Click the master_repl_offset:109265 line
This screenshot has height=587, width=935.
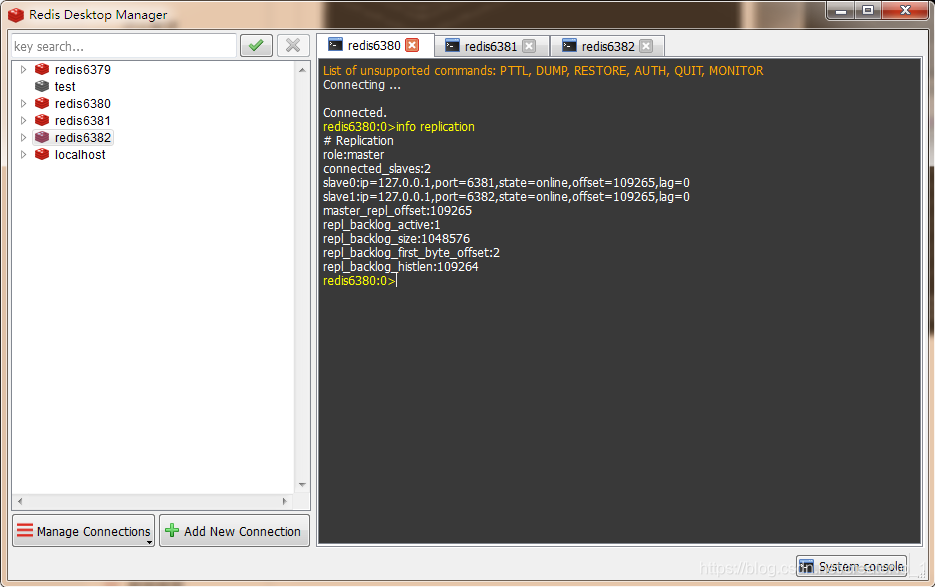pyautogui.click(x=397, y=211)
